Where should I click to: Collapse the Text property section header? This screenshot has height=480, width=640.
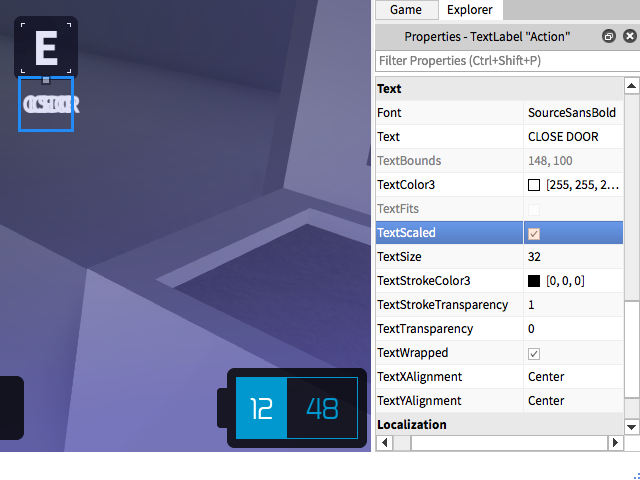(499, 89)
